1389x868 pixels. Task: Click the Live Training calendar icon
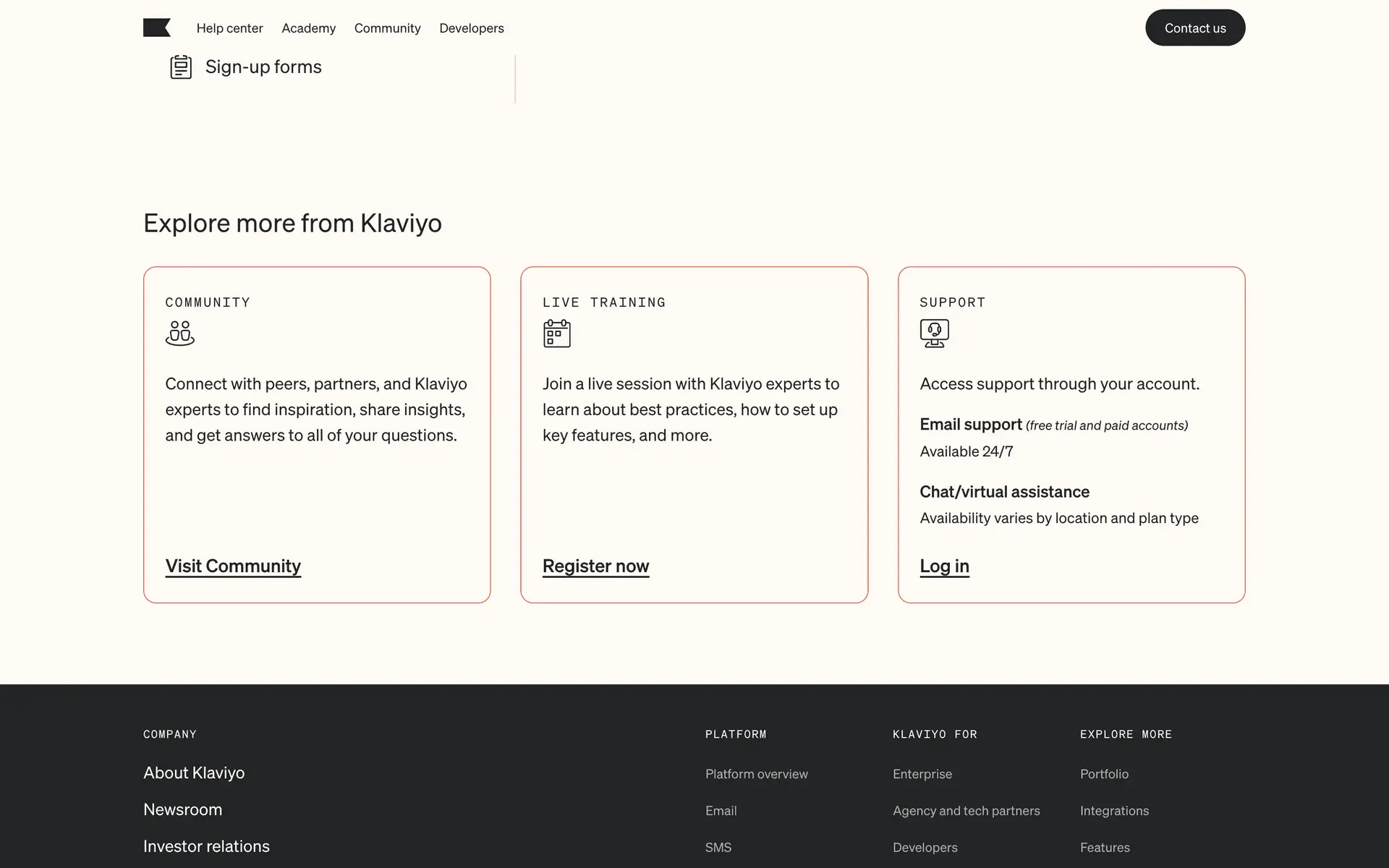point(556,333)
